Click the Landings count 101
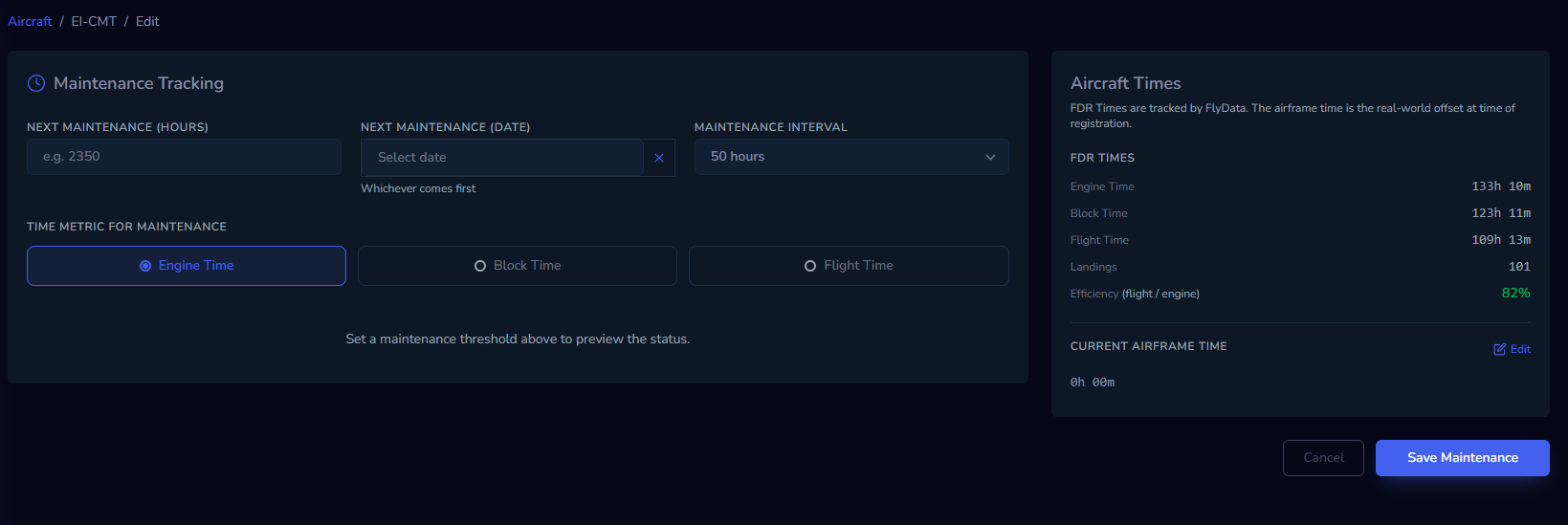Screen dimensions: 1568x525 click(x=1519, y=267)
